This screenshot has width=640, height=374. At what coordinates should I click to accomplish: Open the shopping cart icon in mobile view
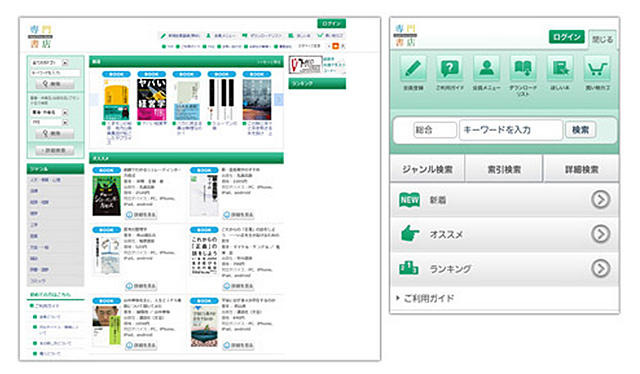[x=596, y=68]
